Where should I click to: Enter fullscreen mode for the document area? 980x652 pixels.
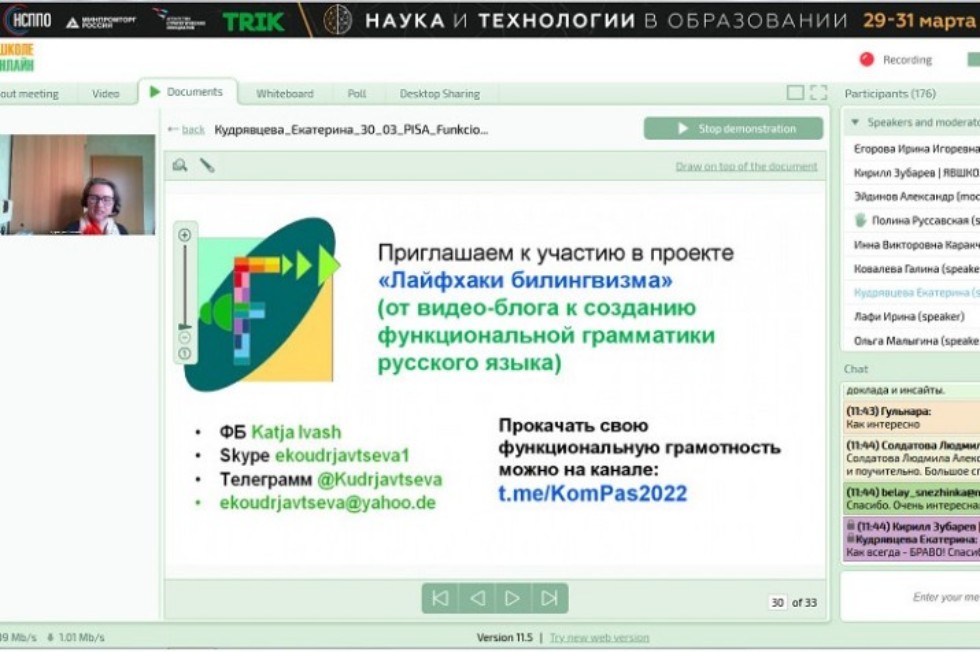(818, 93)
